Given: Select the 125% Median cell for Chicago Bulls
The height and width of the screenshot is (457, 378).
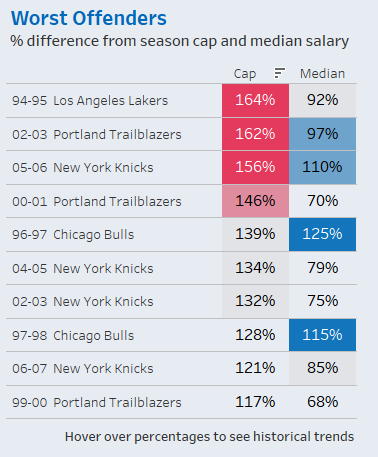Looking at the screenshot, I should point(322,234).
